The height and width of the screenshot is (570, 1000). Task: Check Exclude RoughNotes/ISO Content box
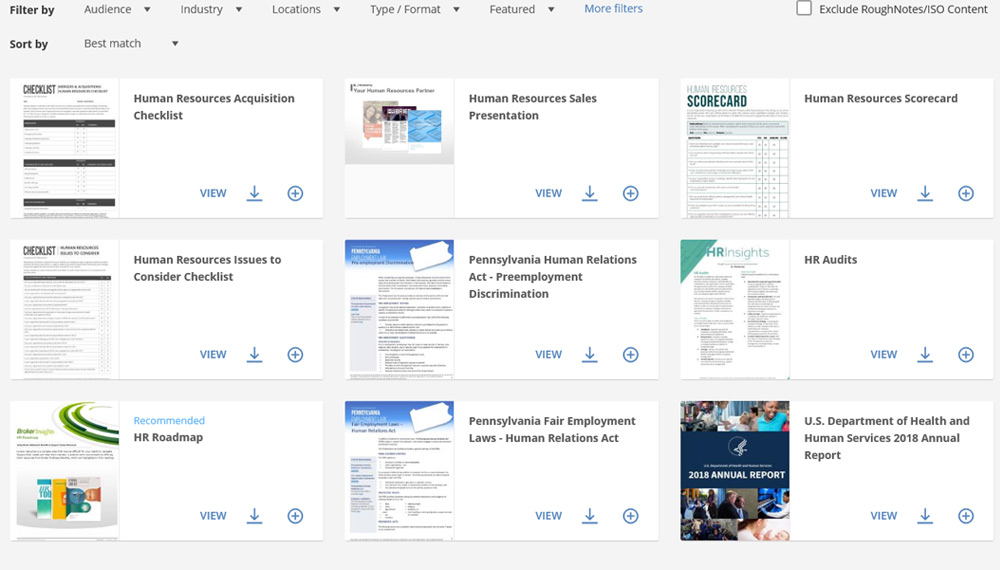(x=804, y=8)
